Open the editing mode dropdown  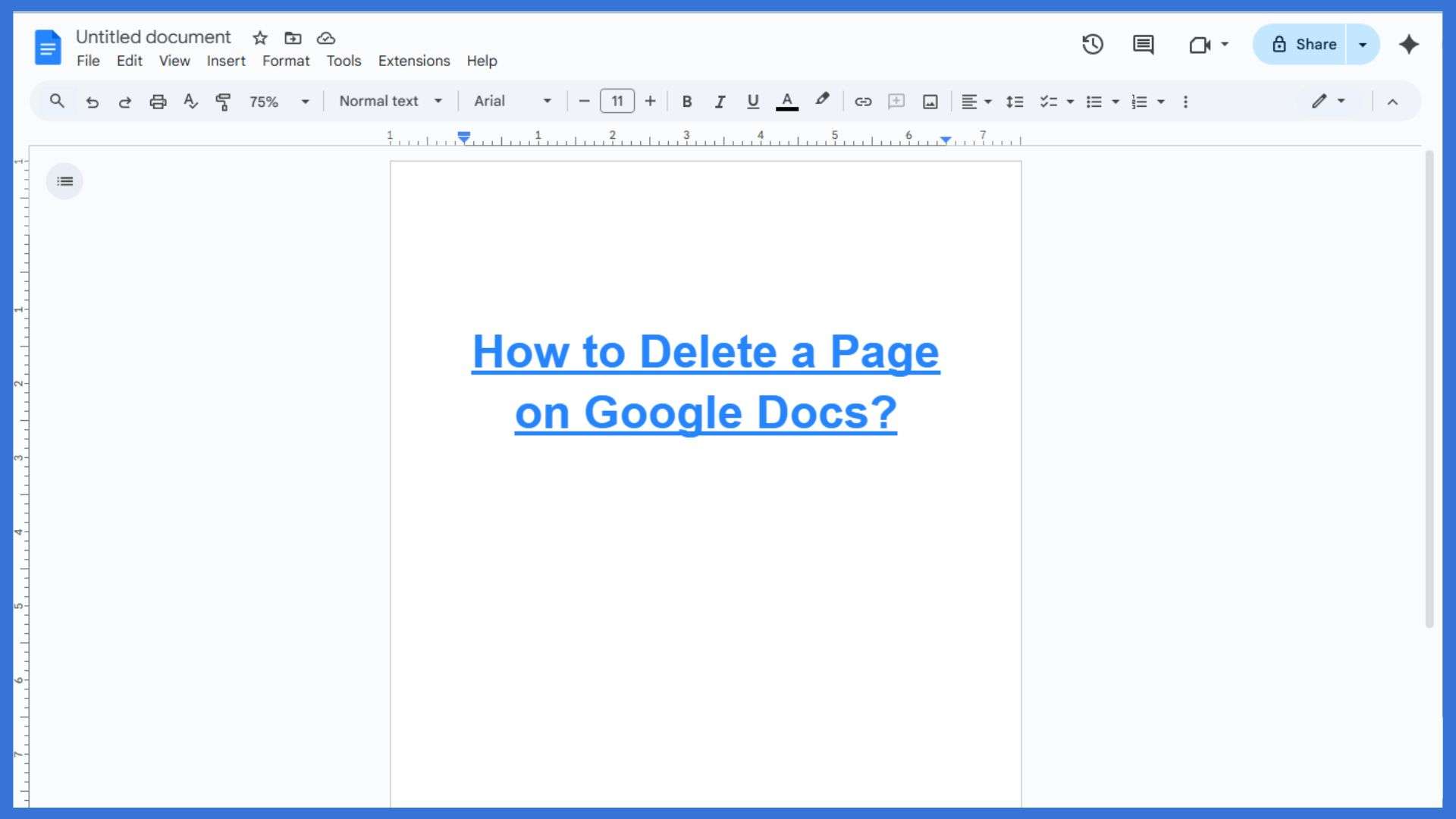point(1328,101)
